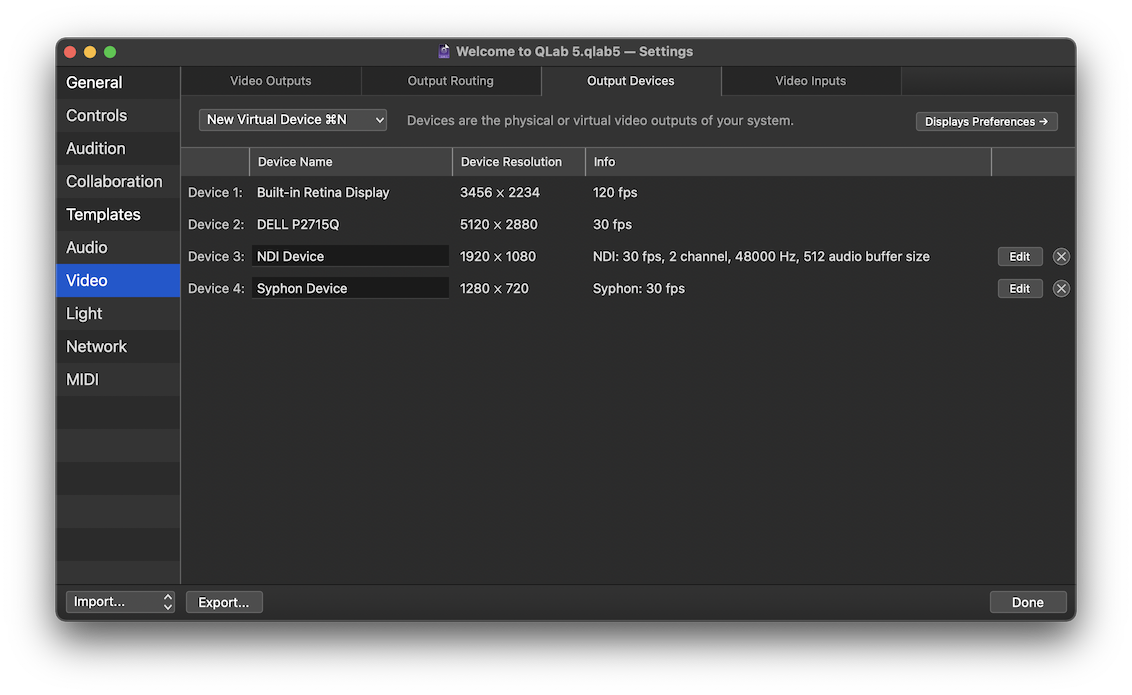This screenshot has height=695, width=1132.
Task: Expand the Export dialog
Action: click(224, 601)
